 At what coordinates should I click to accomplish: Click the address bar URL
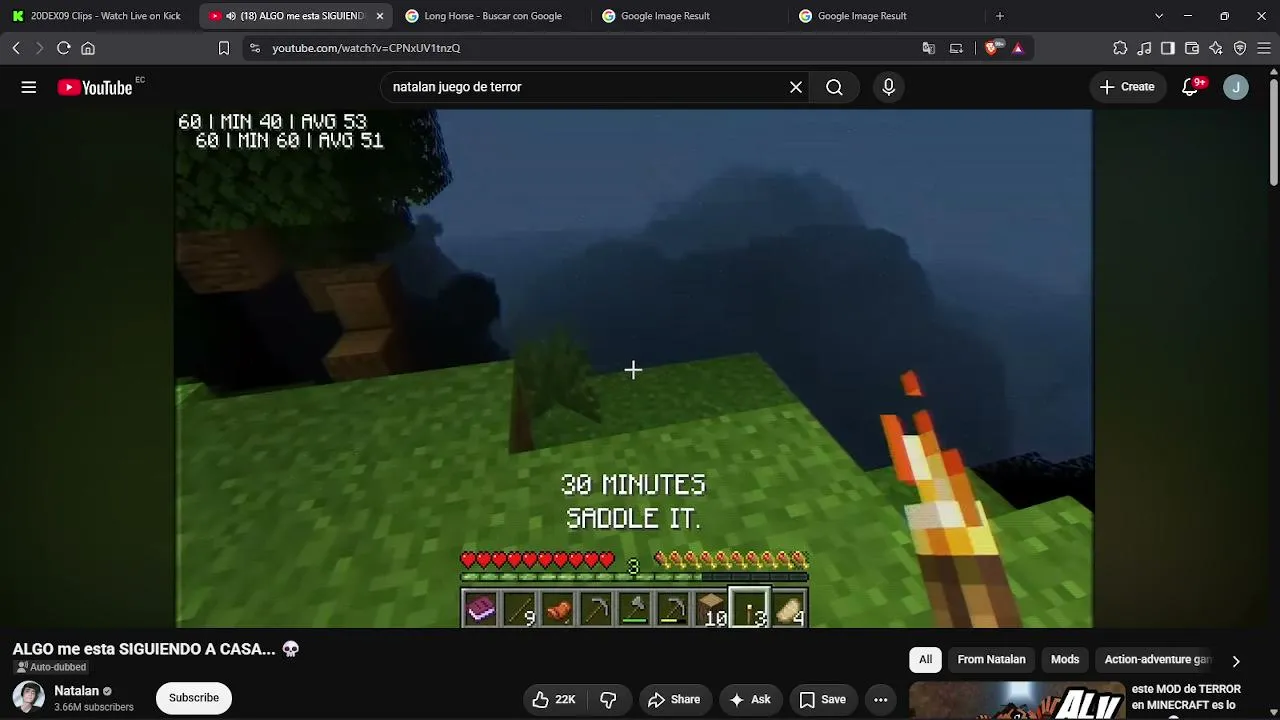pos(366,48)
